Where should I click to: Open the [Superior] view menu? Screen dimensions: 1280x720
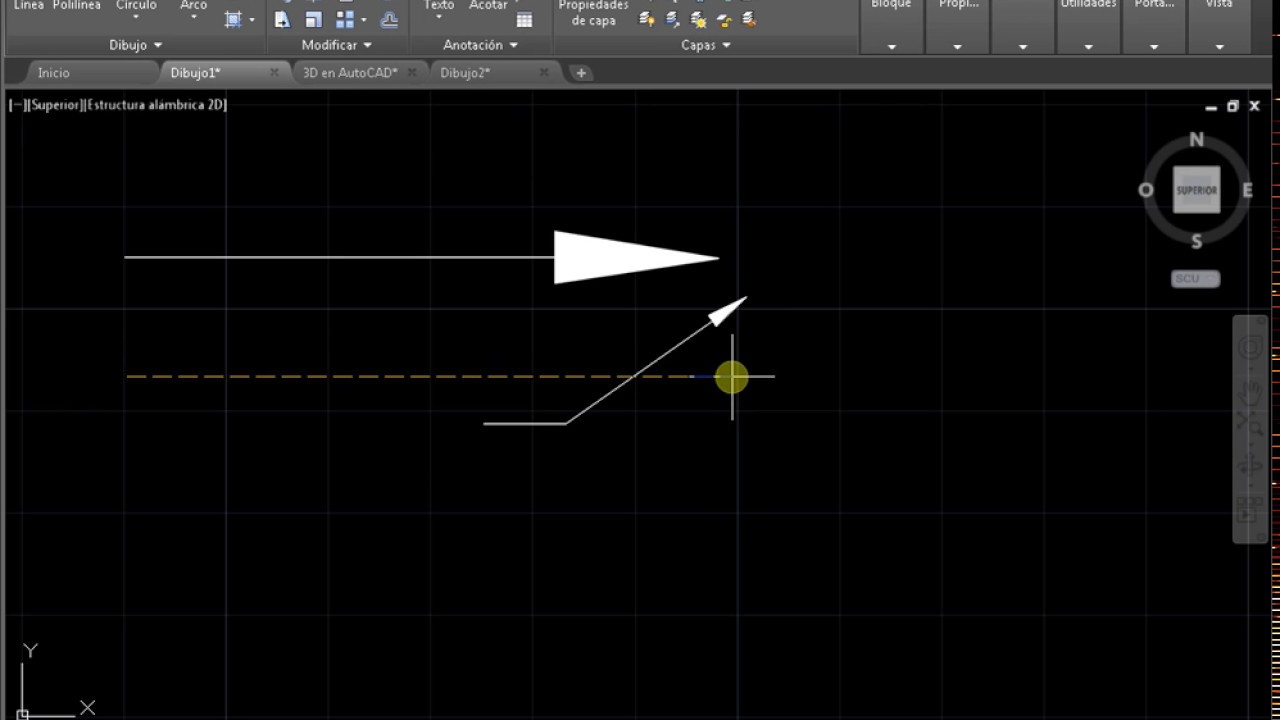(56, 105)
